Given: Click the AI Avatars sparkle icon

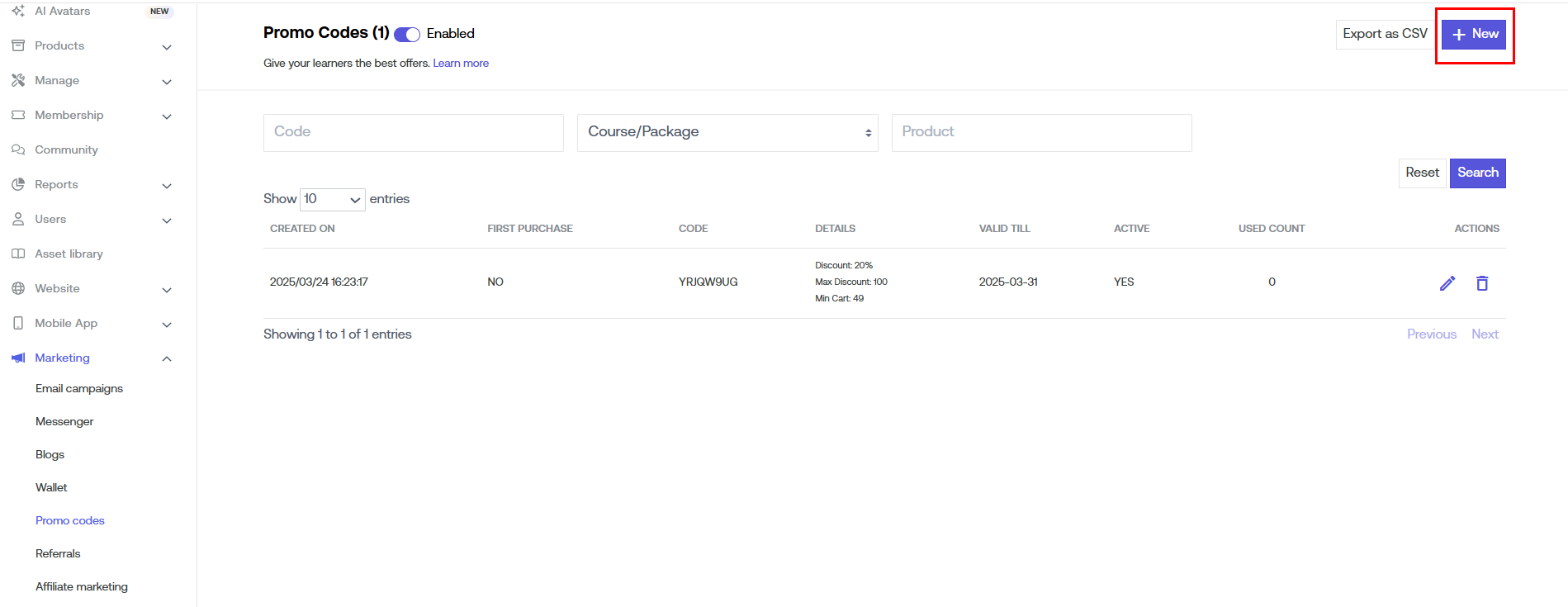Looking at the screenshot, I should (18, 11).
